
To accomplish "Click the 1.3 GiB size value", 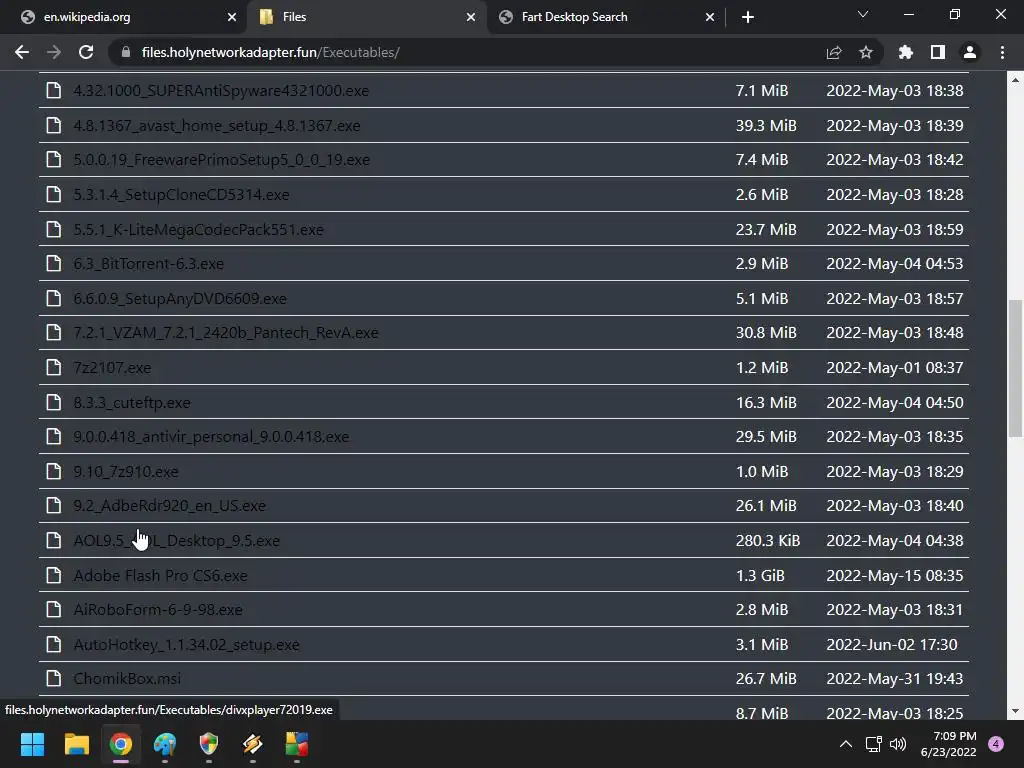I will [760, 575].
